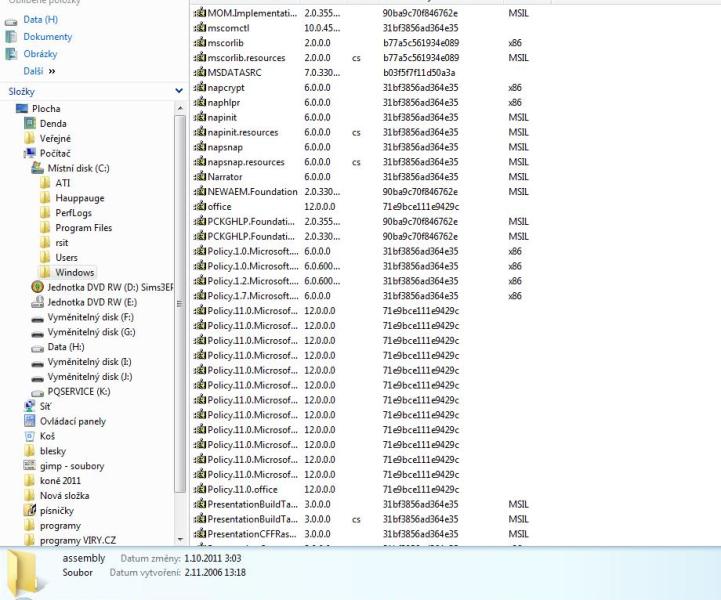Click Data (H:) drive icon in tree
The image size is (721, 600).
(37, 348)
